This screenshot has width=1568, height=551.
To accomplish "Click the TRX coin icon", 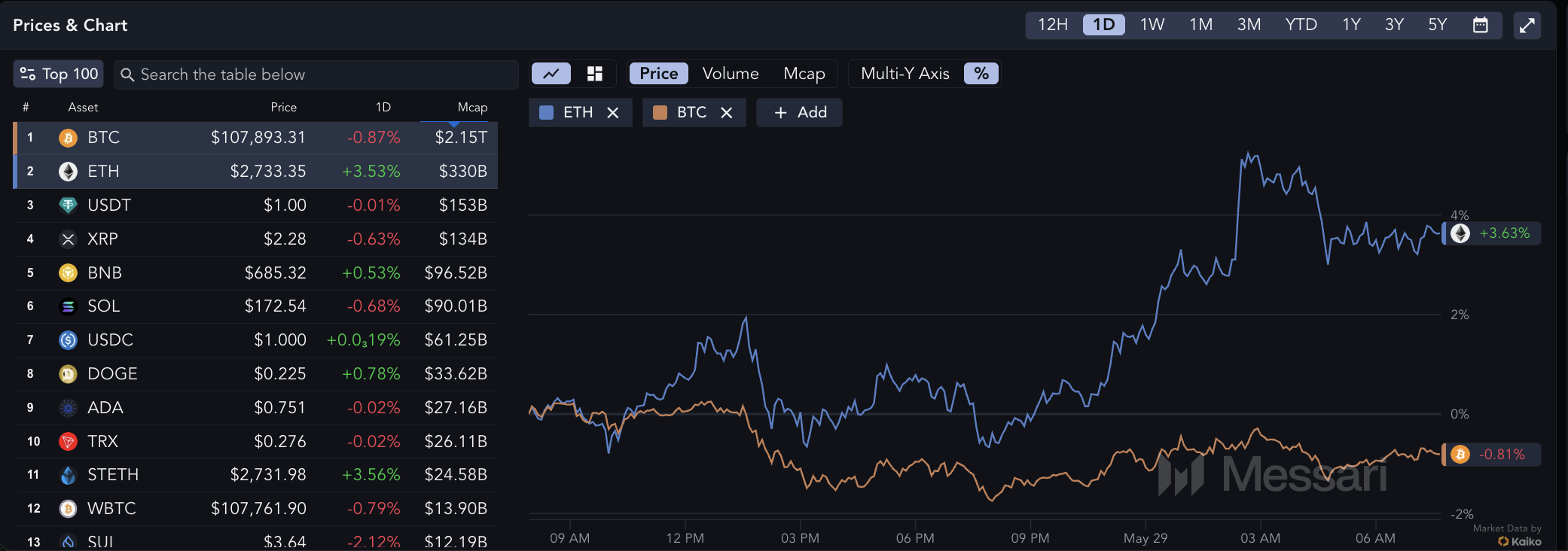I will tap(68, 441).
